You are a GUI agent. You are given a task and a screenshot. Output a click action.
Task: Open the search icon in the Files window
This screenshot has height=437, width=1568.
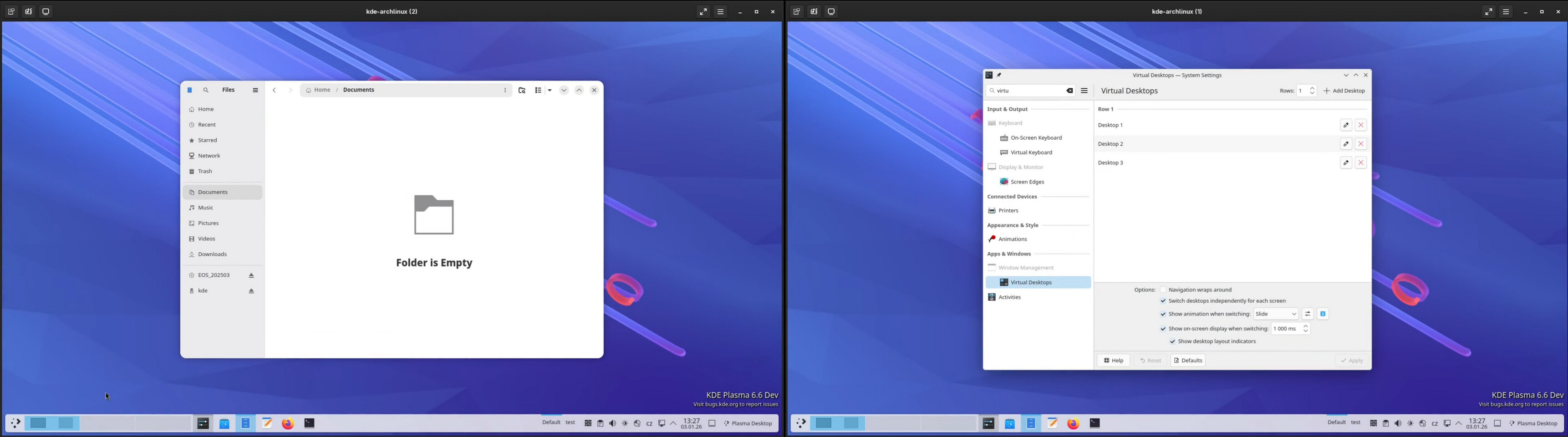point(206,90)
